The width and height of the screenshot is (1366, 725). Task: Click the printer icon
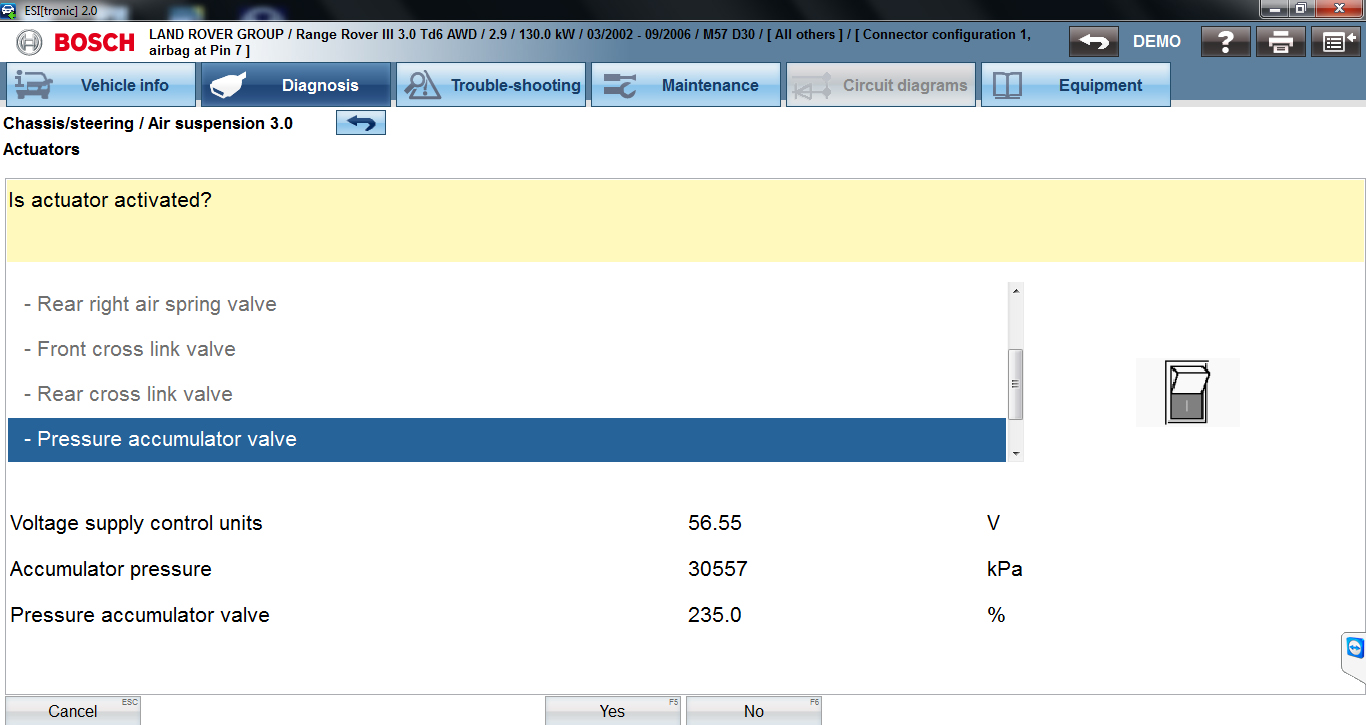point(1281,42)
